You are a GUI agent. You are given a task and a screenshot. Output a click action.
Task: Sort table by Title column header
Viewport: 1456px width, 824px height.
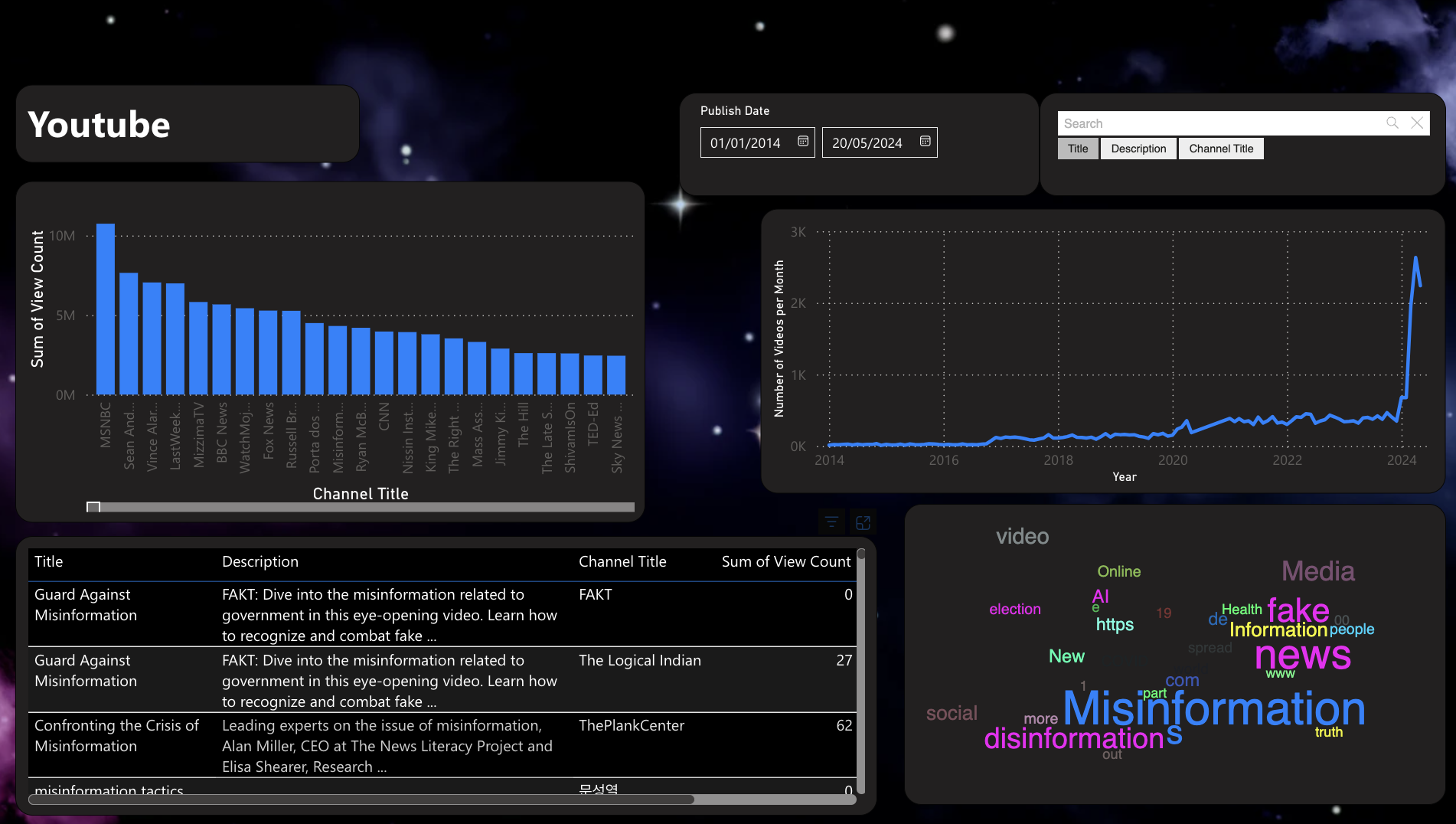click(49, 562)
